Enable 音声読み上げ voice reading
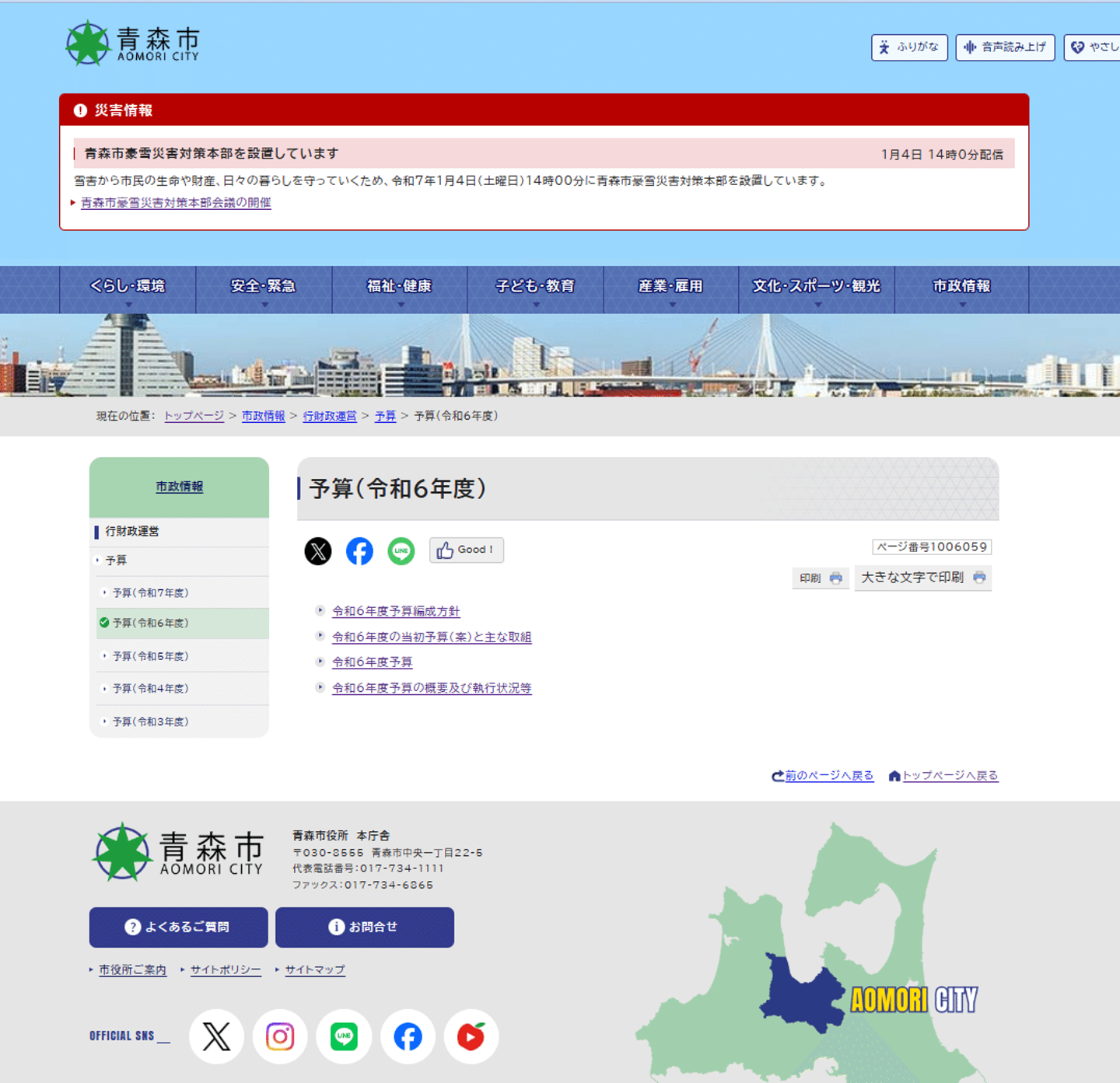The height and width of the screenshot is (1083, 1120). click(x=1005, y=47)
